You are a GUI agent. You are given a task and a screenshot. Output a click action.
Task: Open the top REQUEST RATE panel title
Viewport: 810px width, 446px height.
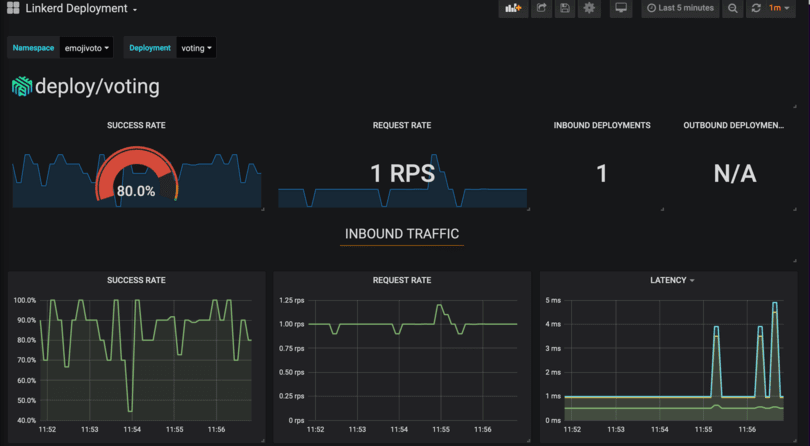402,125
